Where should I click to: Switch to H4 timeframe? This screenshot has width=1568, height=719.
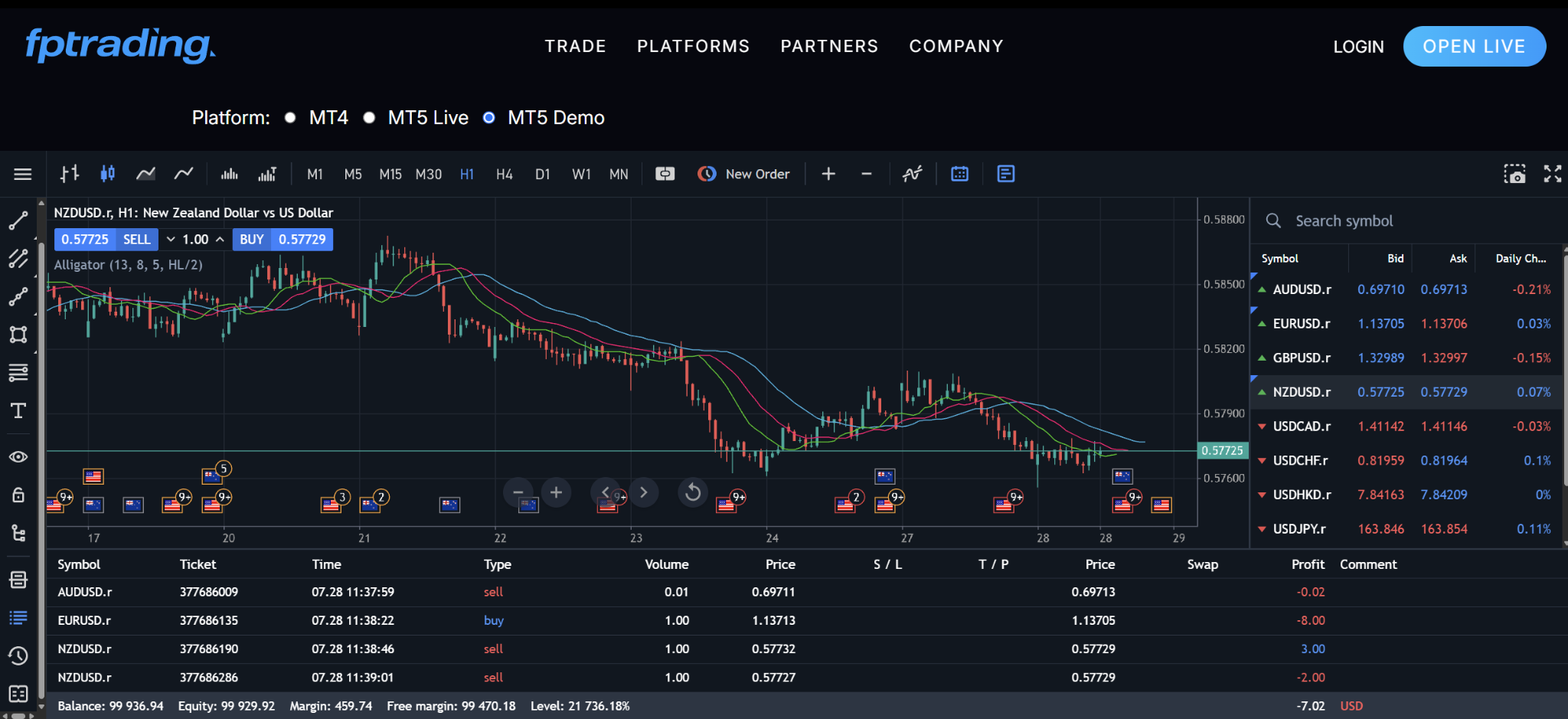click(x=505, y=175)
